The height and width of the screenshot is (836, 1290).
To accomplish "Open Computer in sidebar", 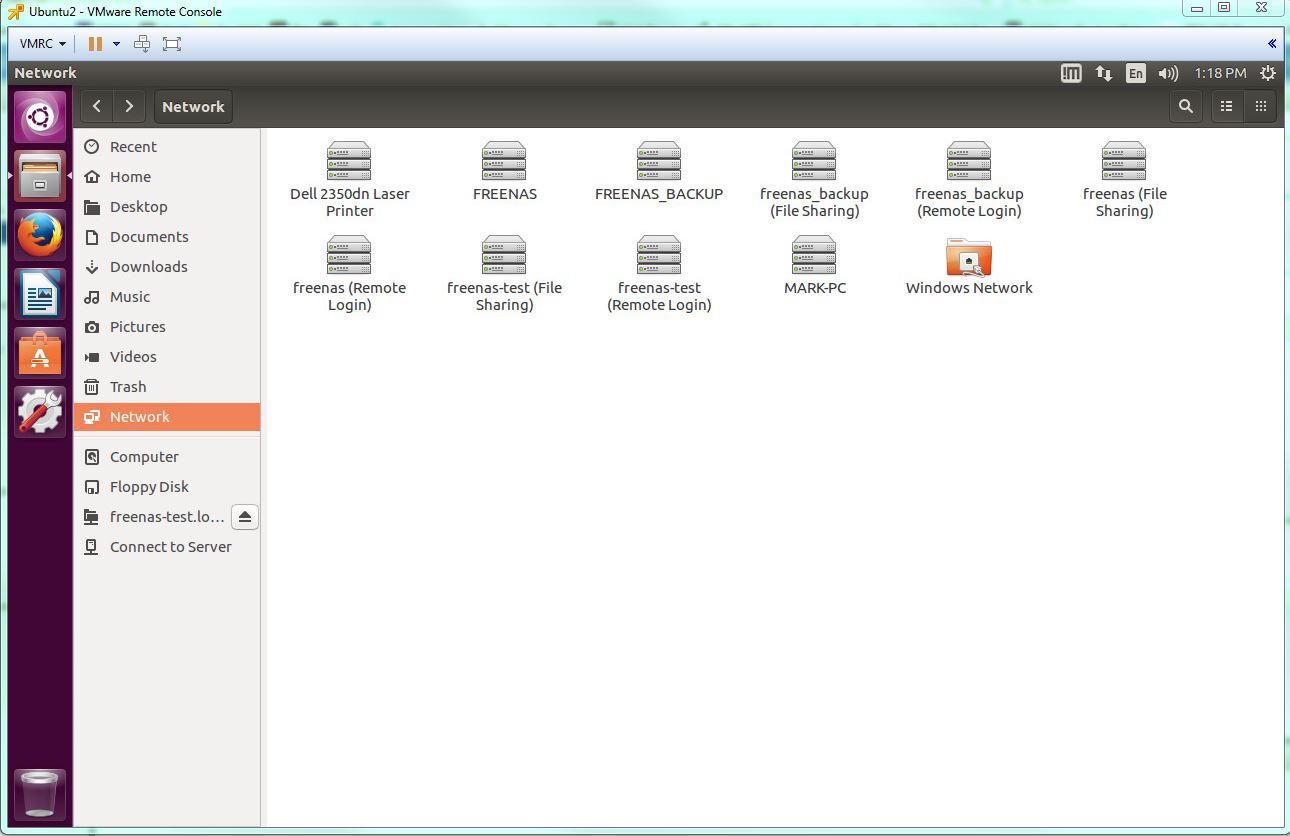I will (166, 457).
